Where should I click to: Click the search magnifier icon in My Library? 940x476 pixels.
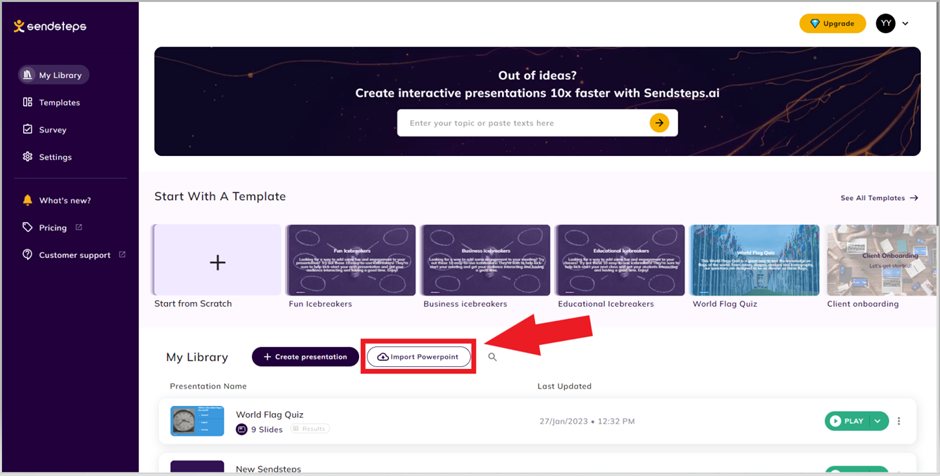click(x=492, y=357)
